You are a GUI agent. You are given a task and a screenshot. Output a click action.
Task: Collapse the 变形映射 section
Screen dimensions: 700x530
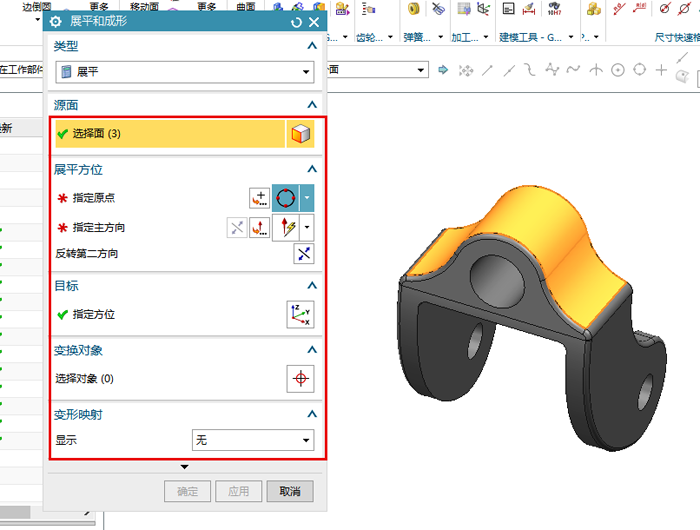(312, 414)
